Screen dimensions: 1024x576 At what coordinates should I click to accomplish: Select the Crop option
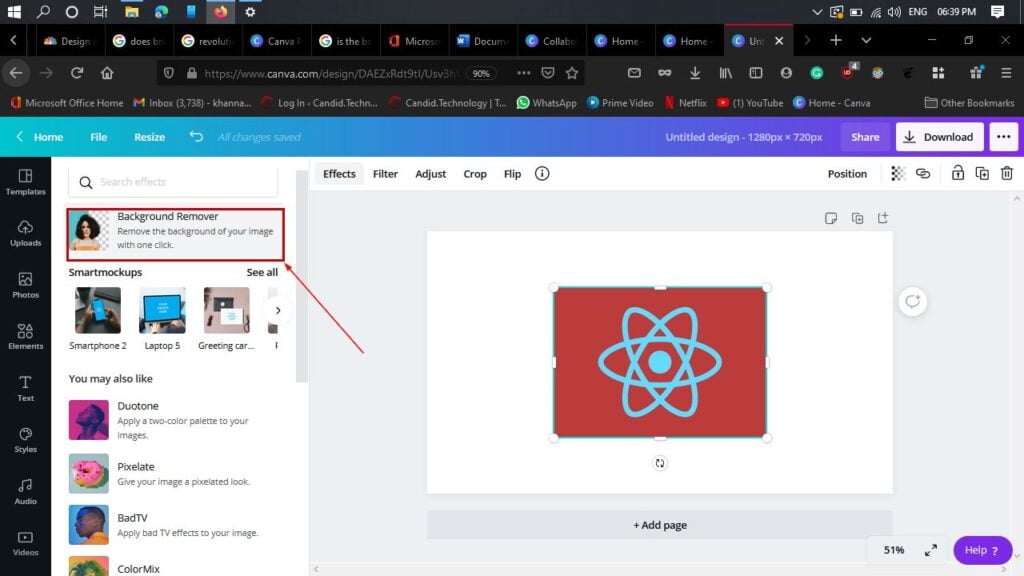pos(475,174)
